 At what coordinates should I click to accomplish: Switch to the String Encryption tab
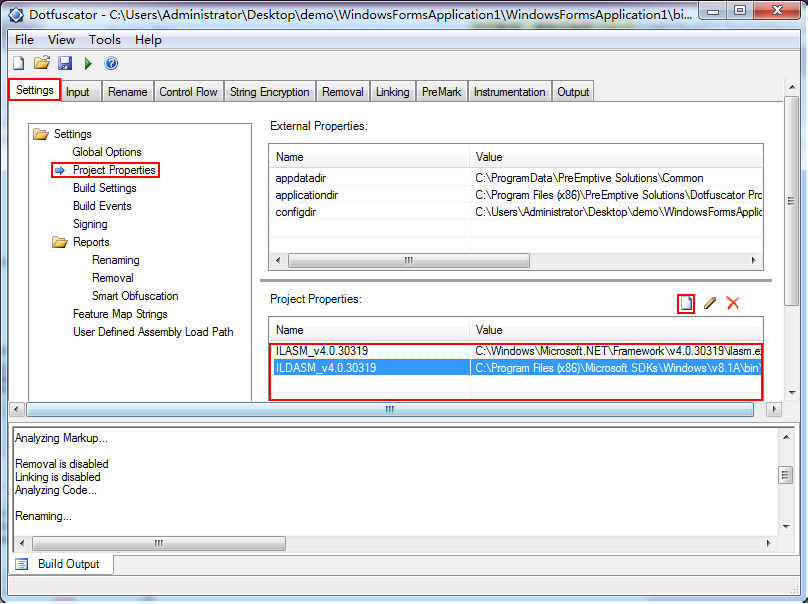pyautogui.click(x=270, y=92)
